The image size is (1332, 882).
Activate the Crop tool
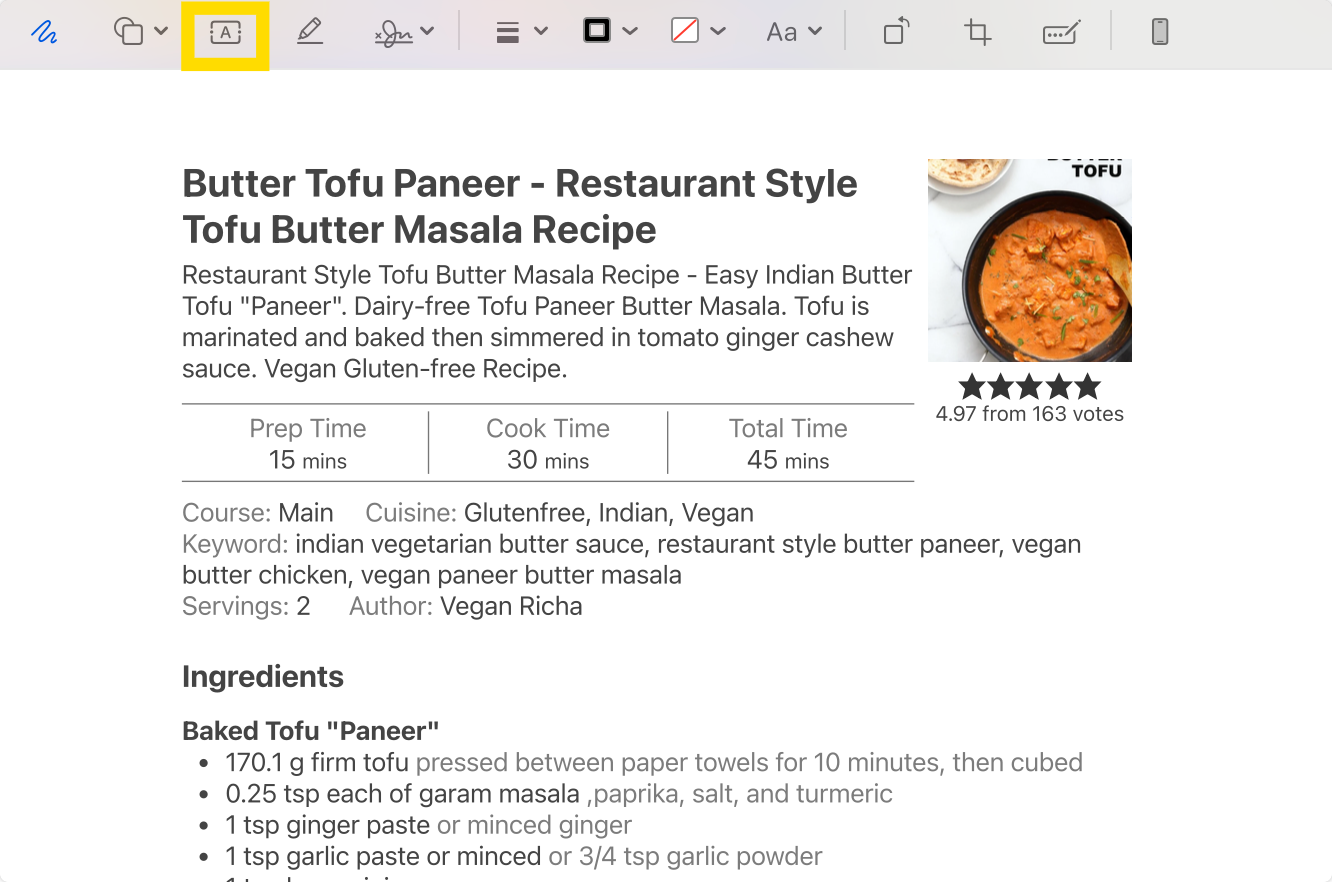click(978, 32)
